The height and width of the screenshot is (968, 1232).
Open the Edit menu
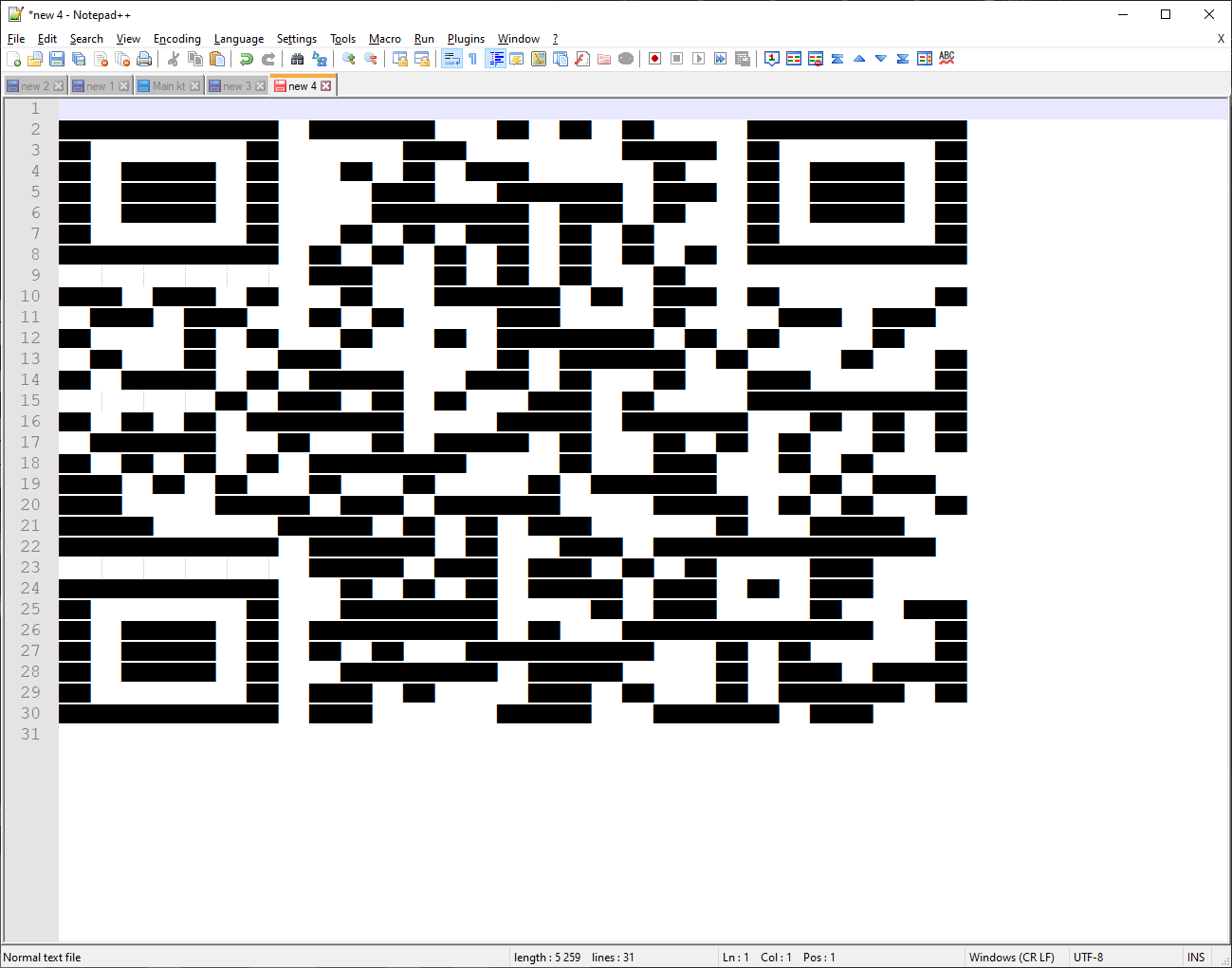[47, 39]
